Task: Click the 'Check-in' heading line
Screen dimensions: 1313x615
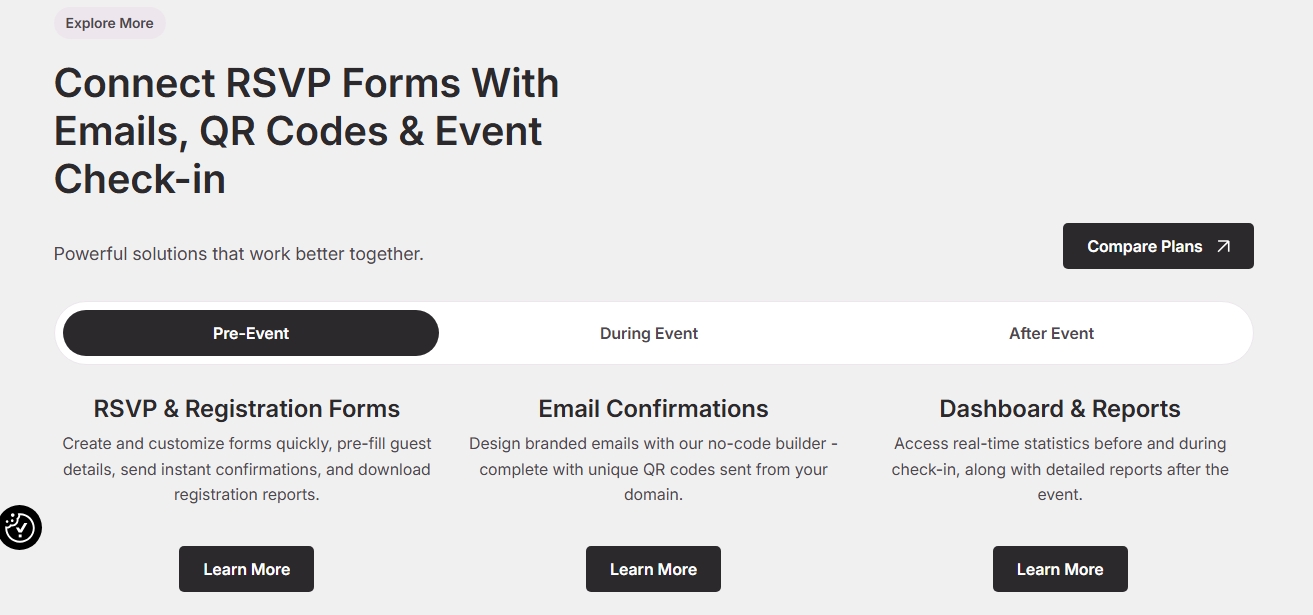Action: click(140, 179)
